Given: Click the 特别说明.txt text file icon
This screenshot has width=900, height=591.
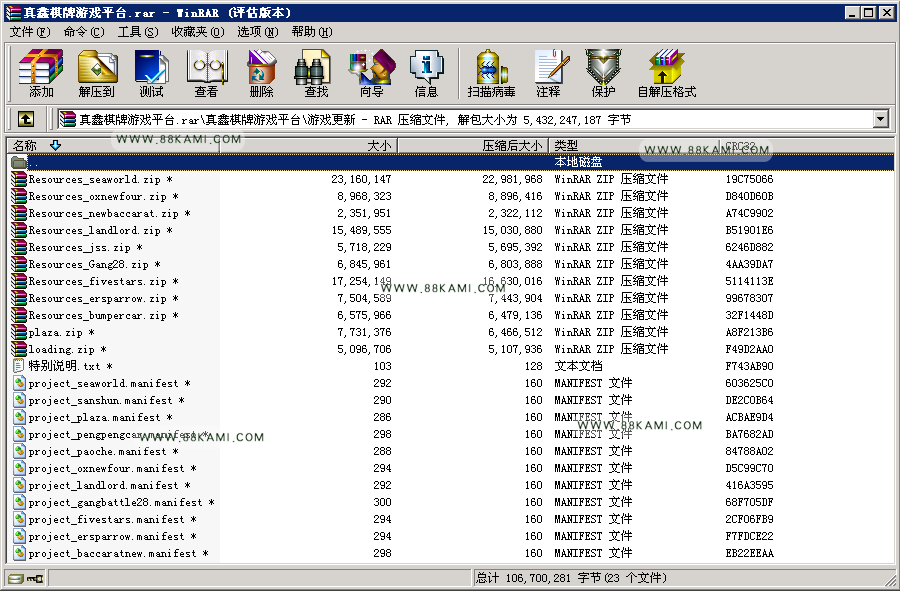Looking at the screenshot, I should (19, 366).
